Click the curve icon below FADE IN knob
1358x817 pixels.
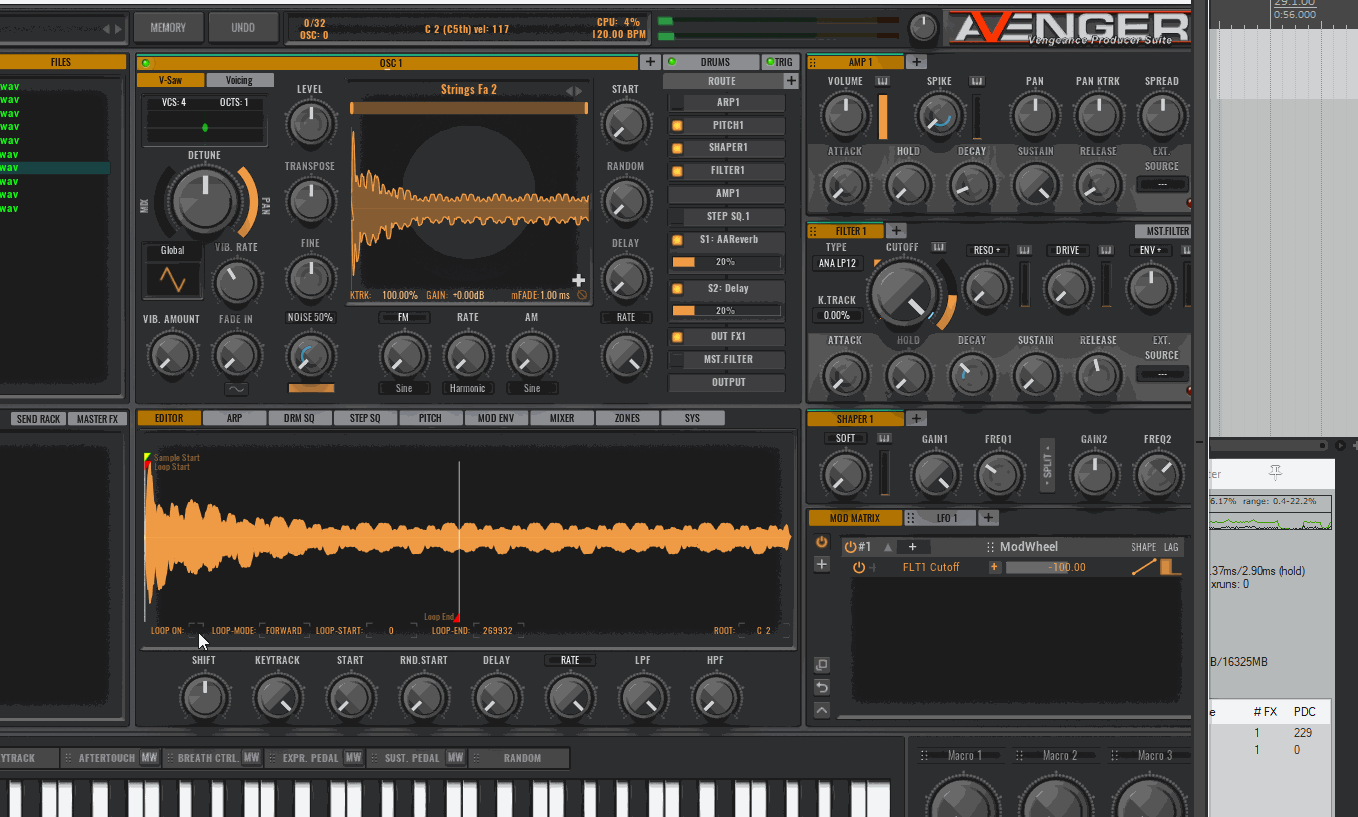point(237,389)
